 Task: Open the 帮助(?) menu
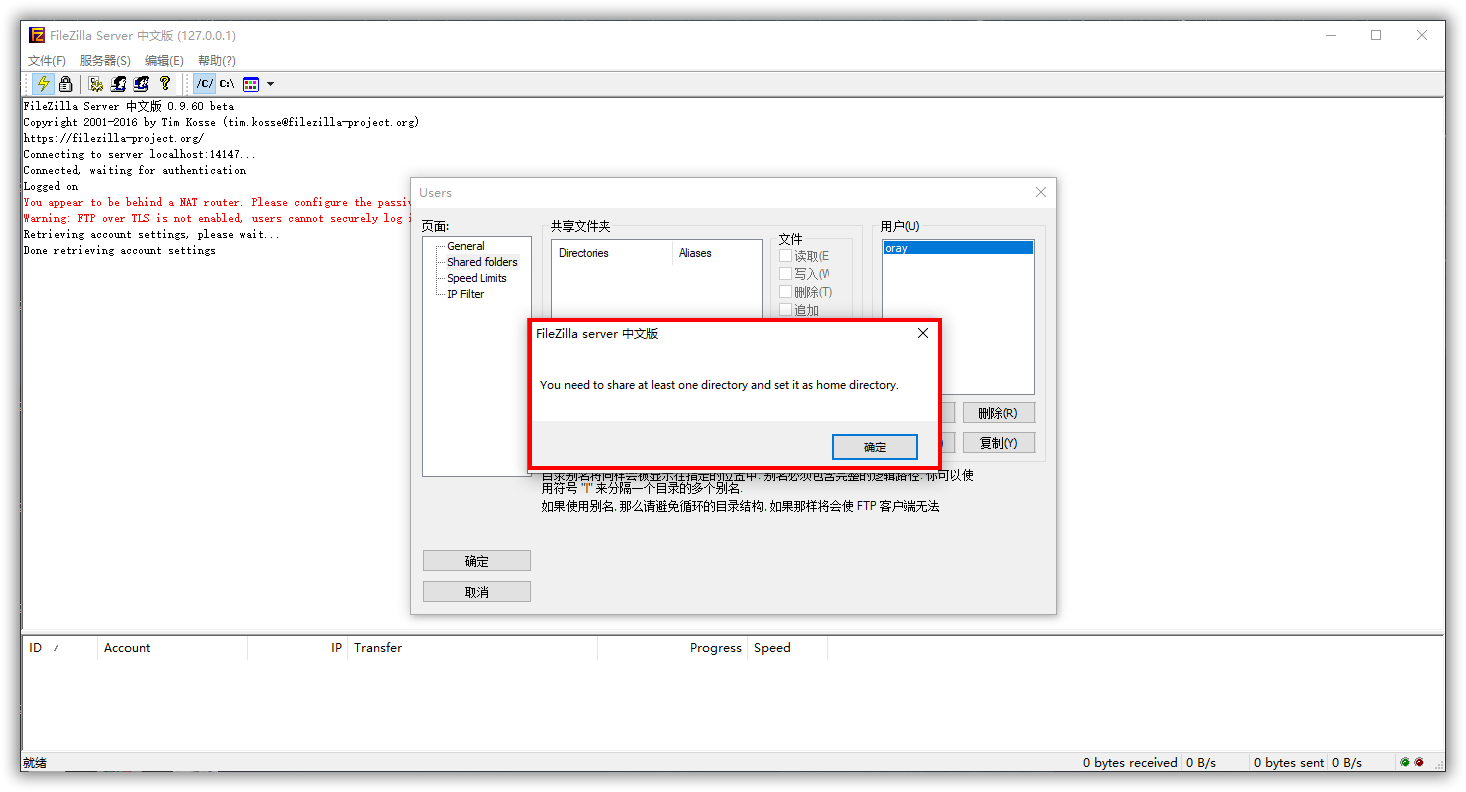click(217, 61)
